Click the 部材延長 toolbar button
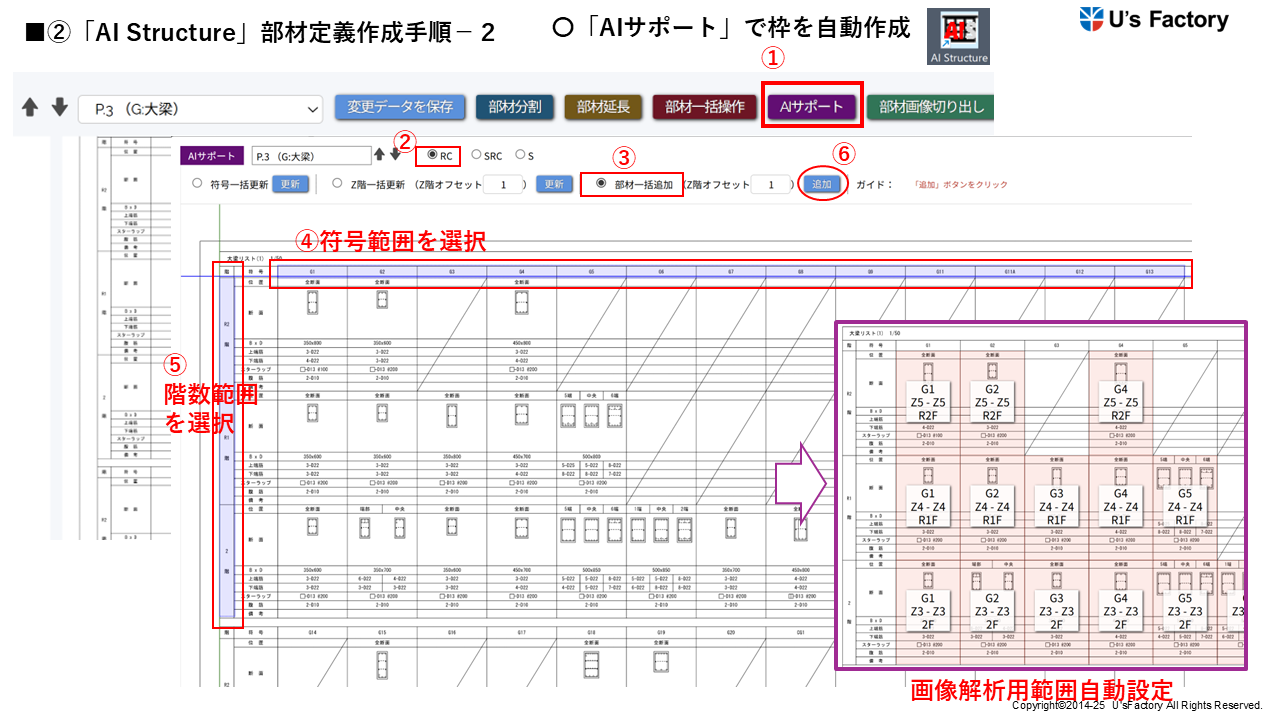This screenshot has height=720, width=1280. (603, 107)
